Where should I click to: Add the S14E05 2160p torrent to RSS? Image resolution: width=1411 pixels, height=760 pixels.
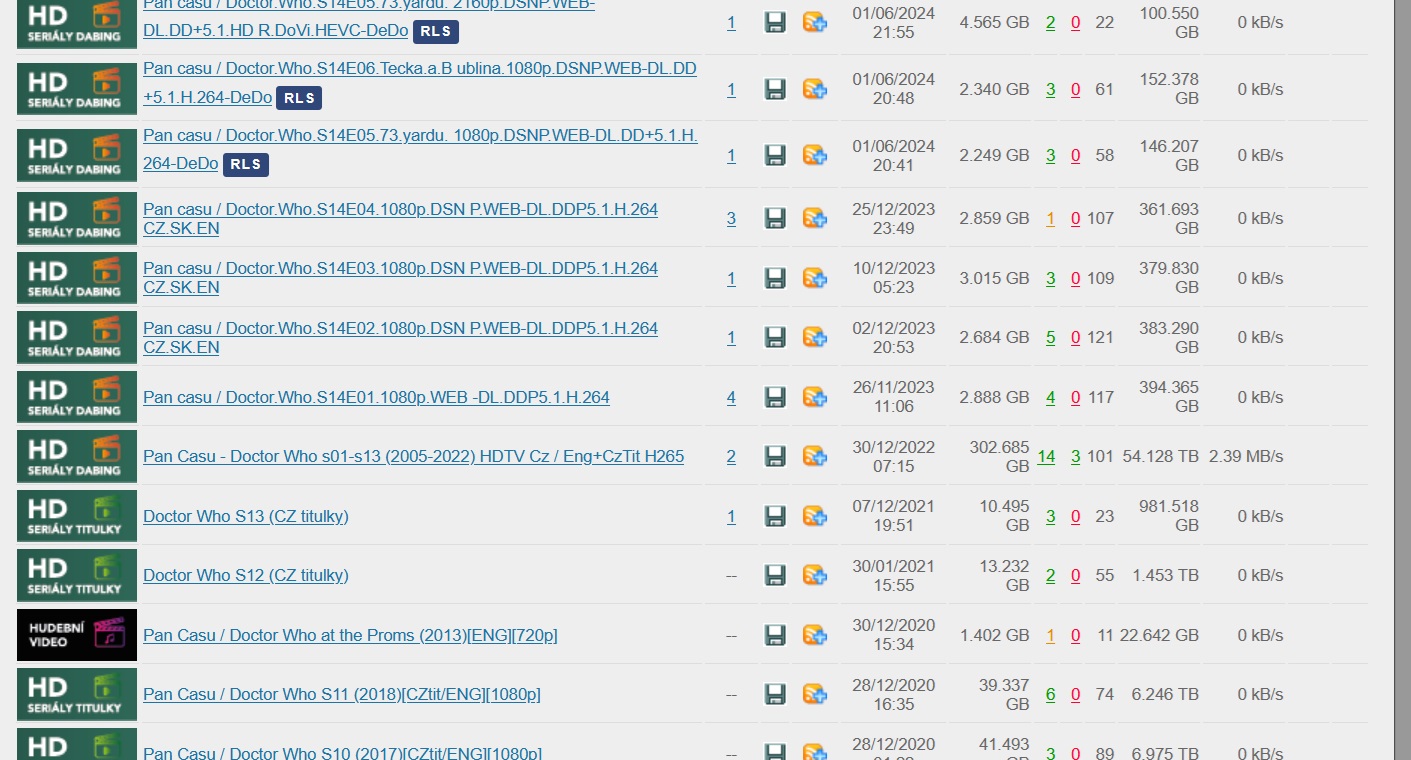pyautogui.click(x=815, y=22)
